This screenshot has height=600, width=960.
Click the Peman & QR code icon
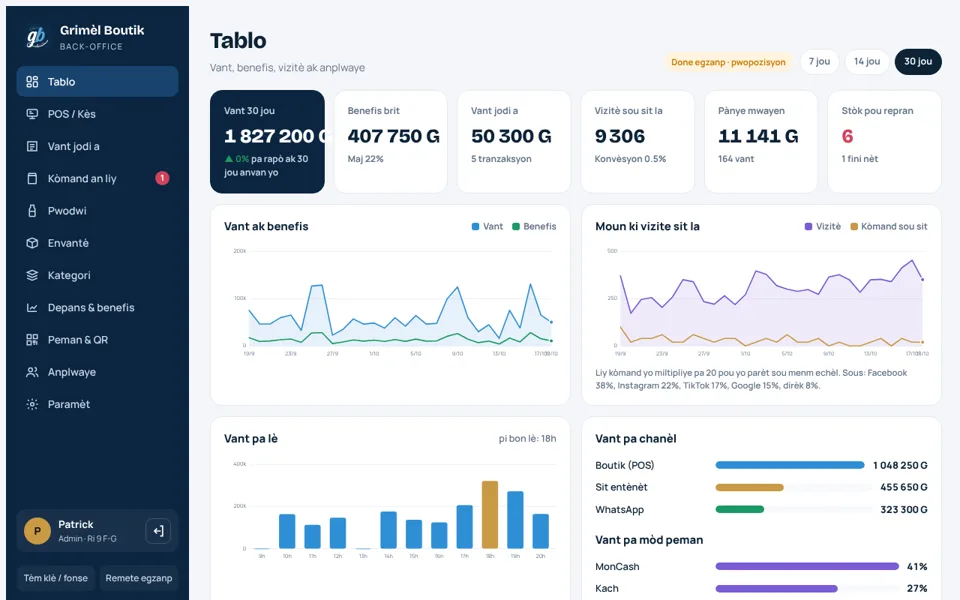[32, 340]
